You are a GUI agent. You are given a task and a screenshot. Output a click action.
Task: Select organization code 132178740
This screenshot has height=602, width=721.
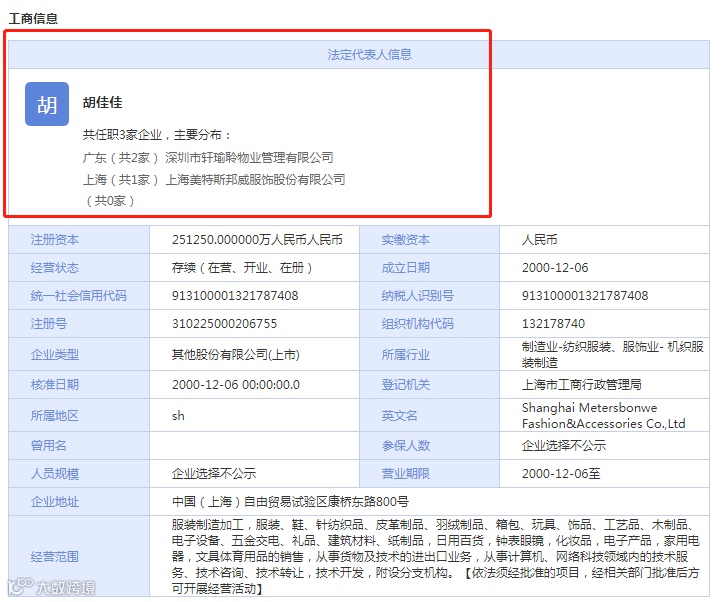pyautogui.click(x=553, y=324)
